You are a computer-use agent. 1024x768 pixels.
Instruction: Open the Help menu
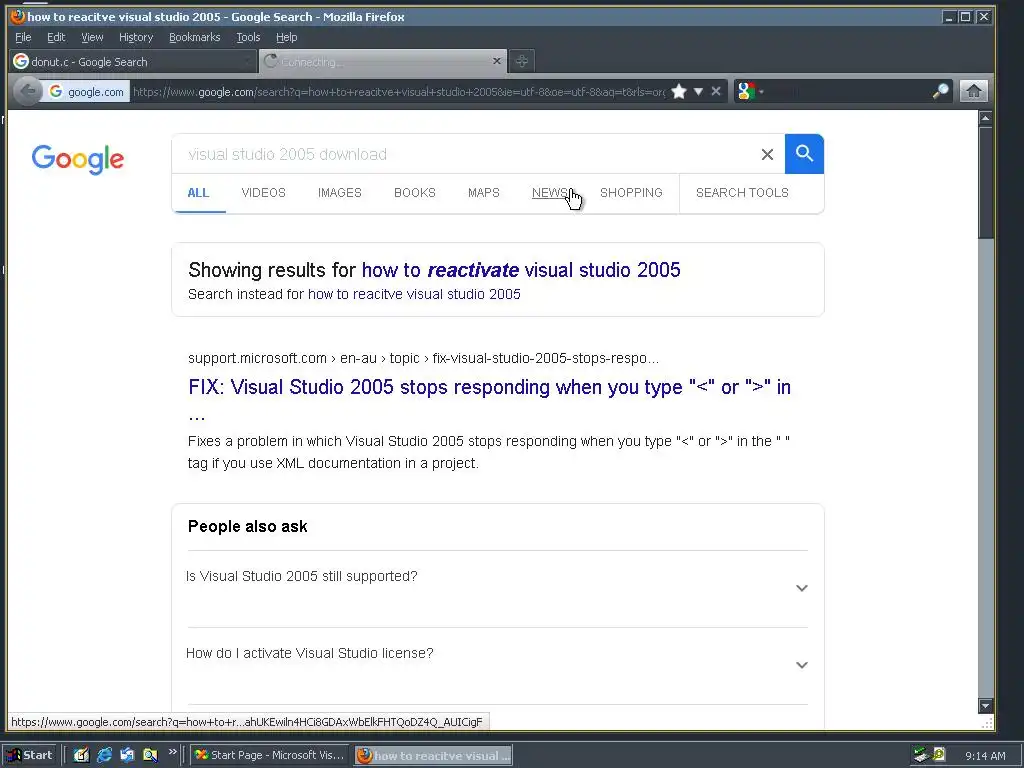click(x=286, y=37)
